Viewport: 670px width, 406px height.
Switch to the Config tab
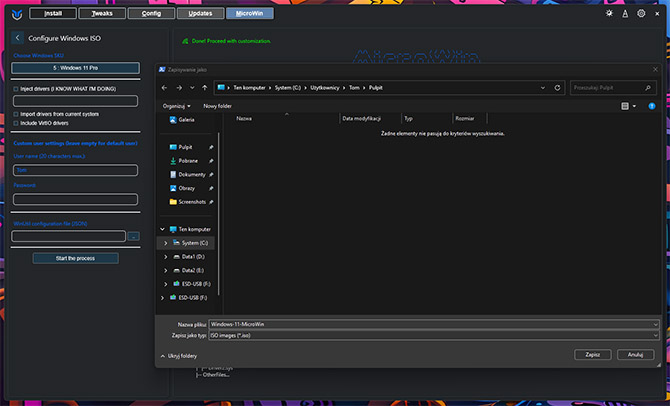pos(151,14)
